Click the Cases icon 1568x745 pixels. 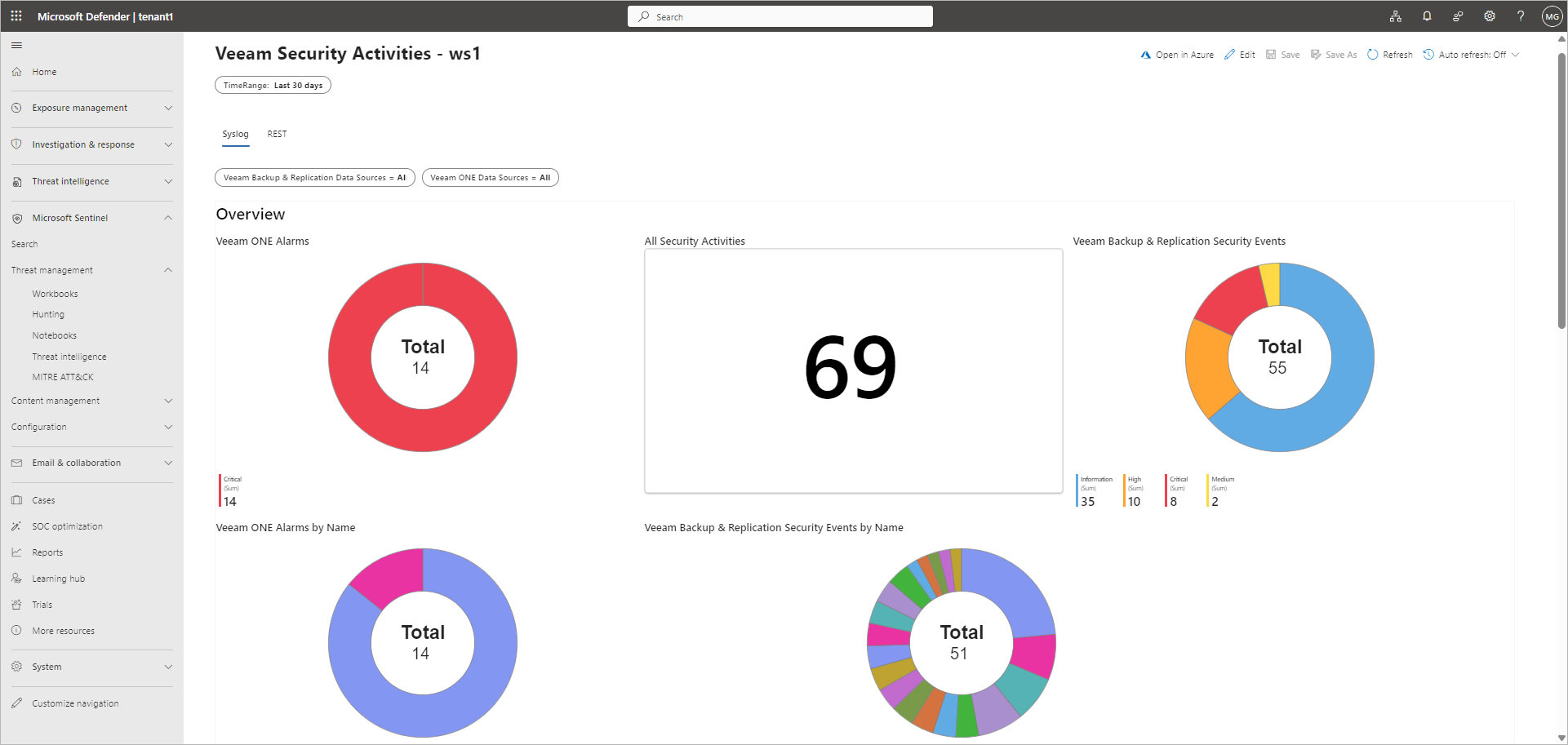[16, 500]
